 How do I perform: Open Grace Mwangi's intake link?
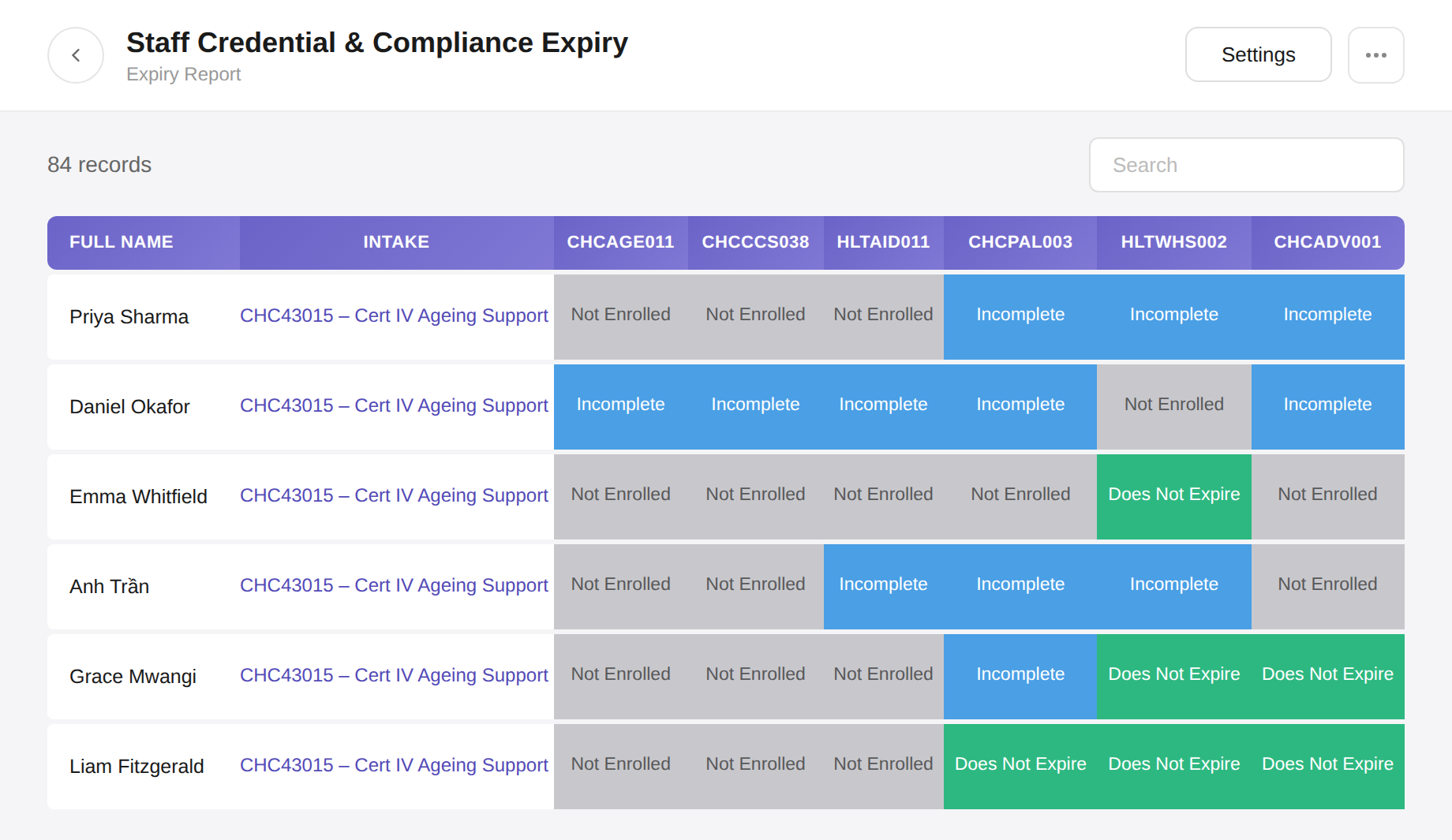(394, 675)
